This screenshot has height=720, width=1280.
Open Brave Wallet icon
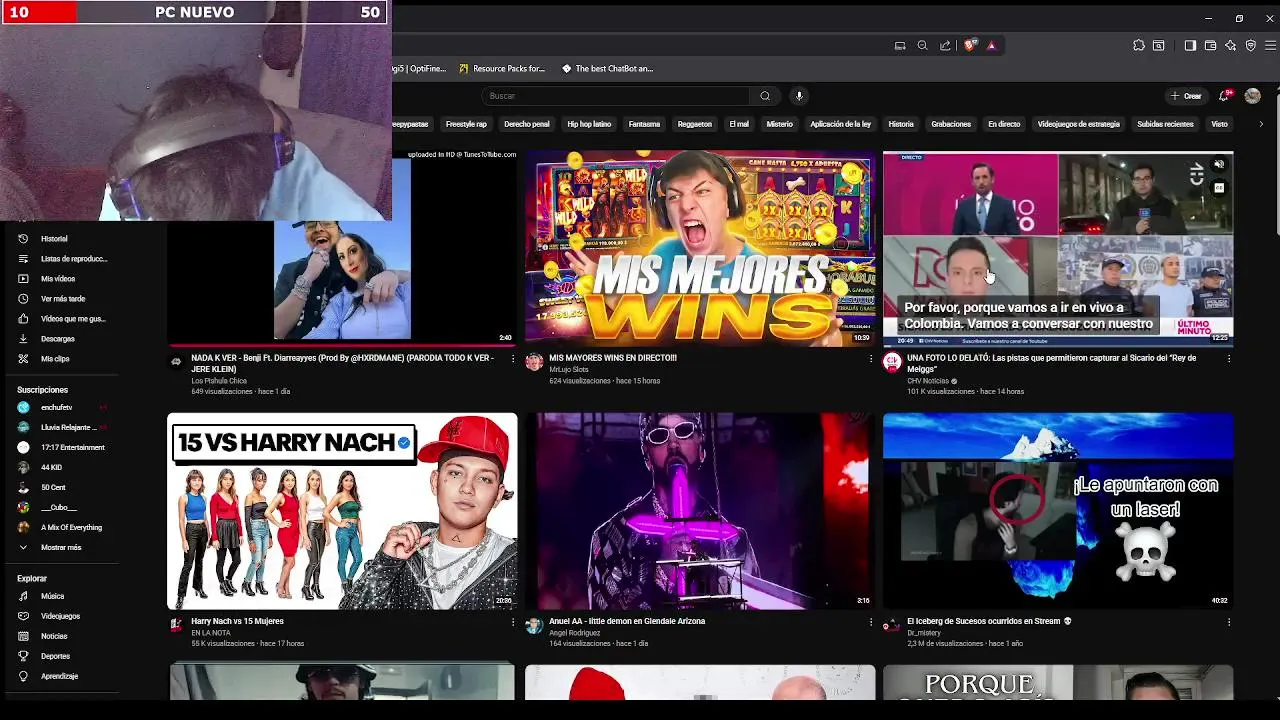(1210, 45)
